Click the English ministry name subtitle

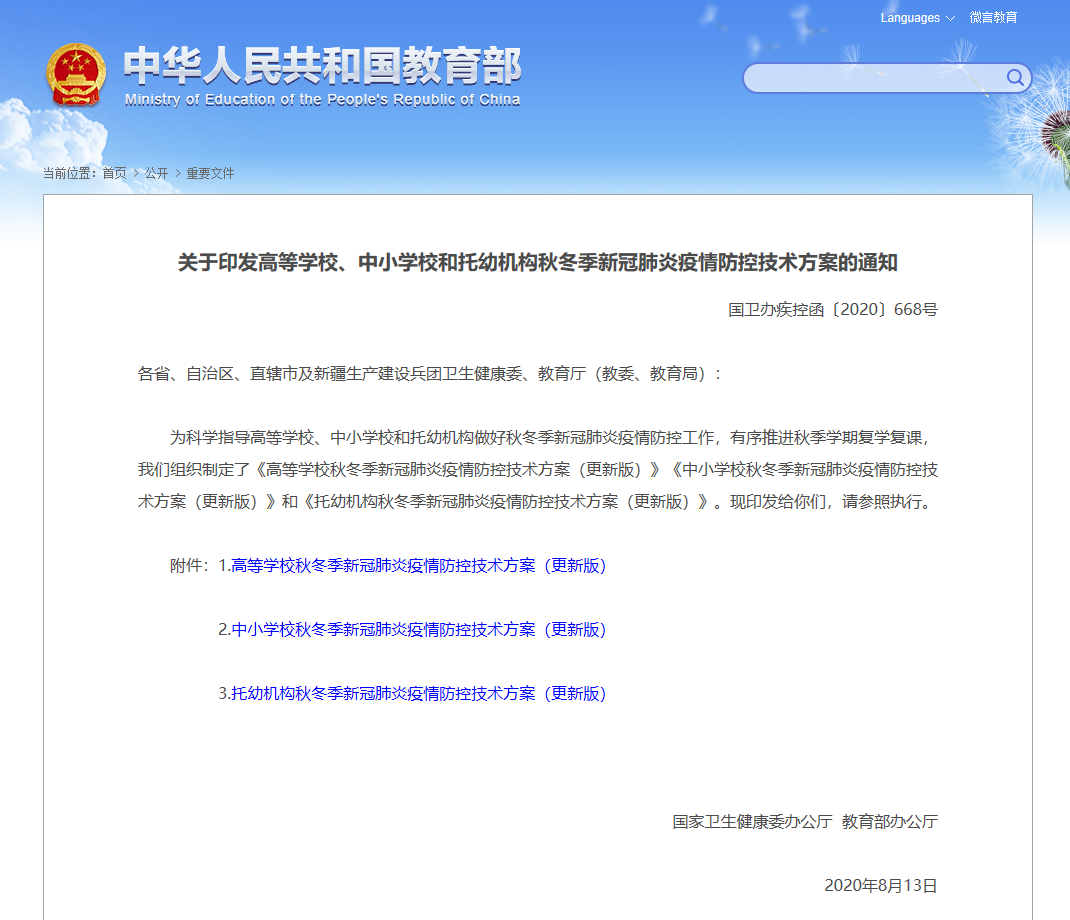point(322,100)
